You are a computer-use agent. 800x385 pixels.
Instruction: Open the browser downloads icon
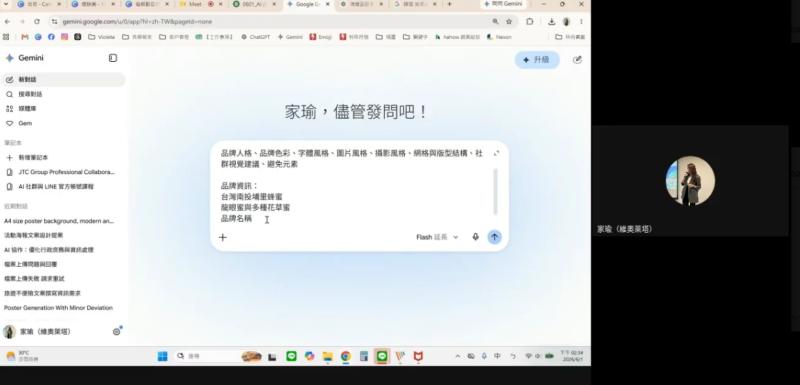552,21
